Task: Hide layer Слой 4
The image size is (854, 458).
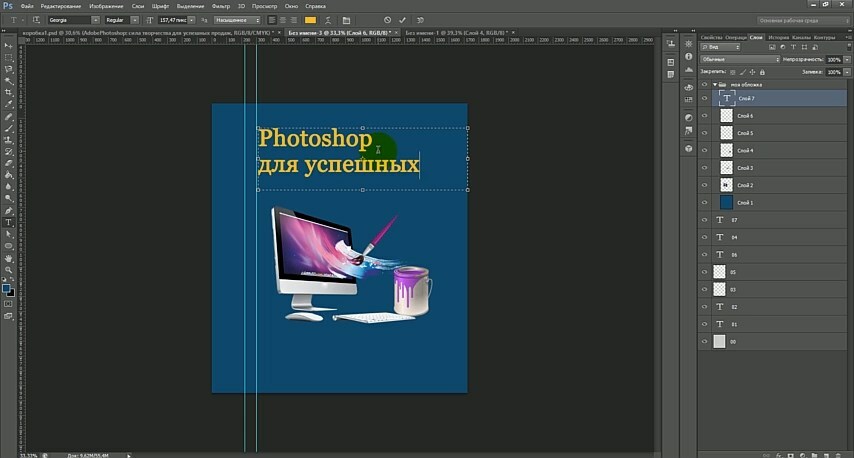Action: [704, 150]
